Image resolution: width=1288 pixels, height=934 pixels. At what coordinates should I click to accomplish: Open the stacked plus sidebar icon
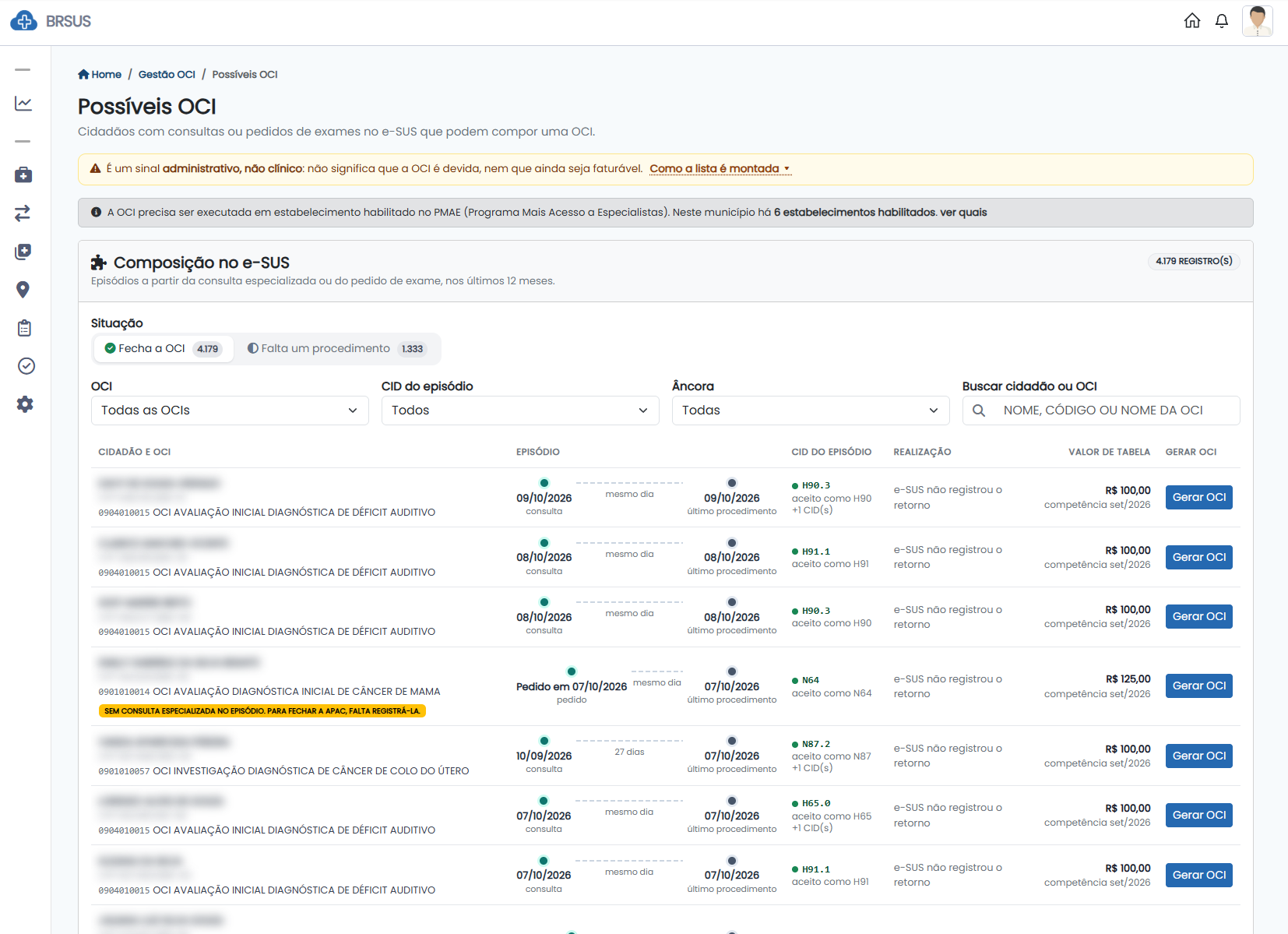[23, 252]
